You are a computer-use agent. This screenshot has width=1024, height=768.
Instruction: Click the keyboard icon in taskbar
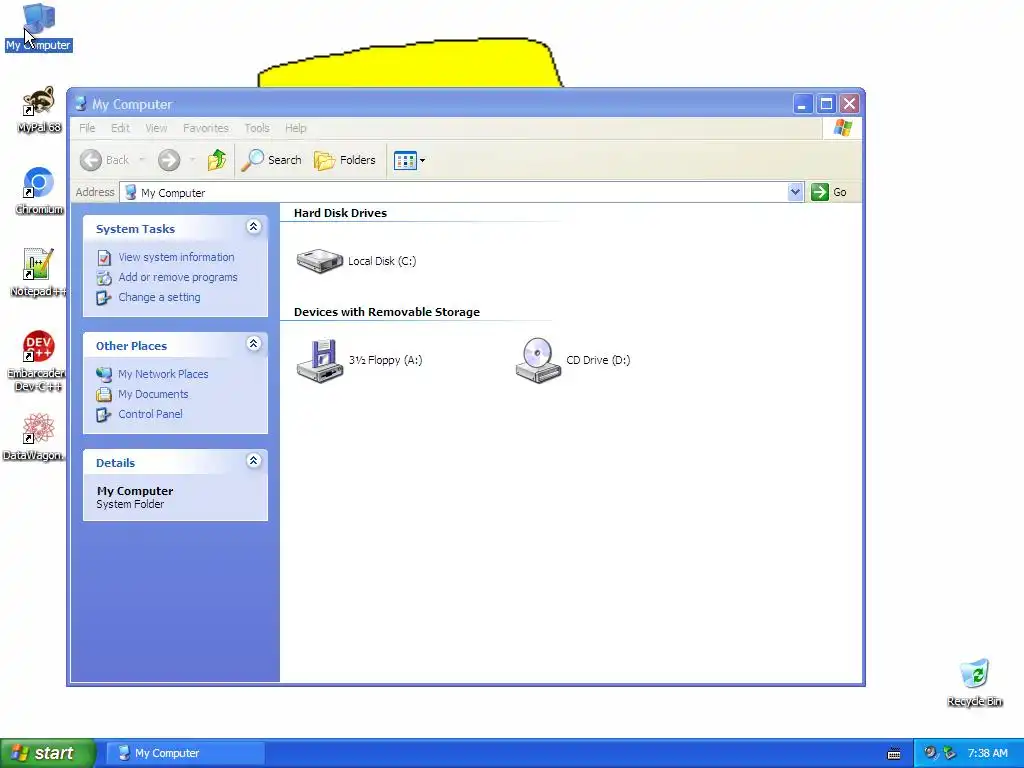click(894, 754)
